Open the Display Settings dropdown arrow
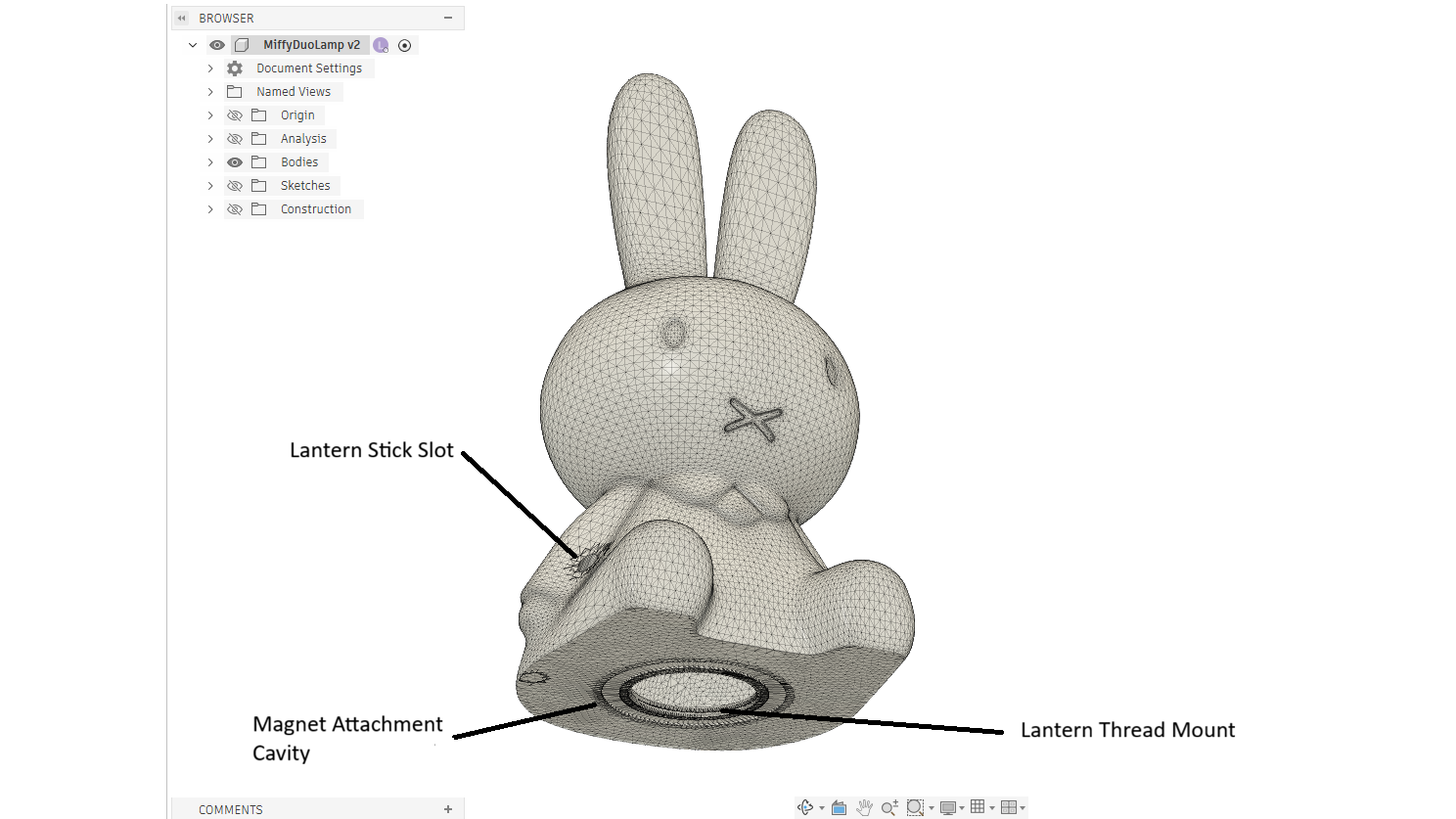Image resolution: width=1456 pixels, height=819 pixels. (x=962, y=808)
